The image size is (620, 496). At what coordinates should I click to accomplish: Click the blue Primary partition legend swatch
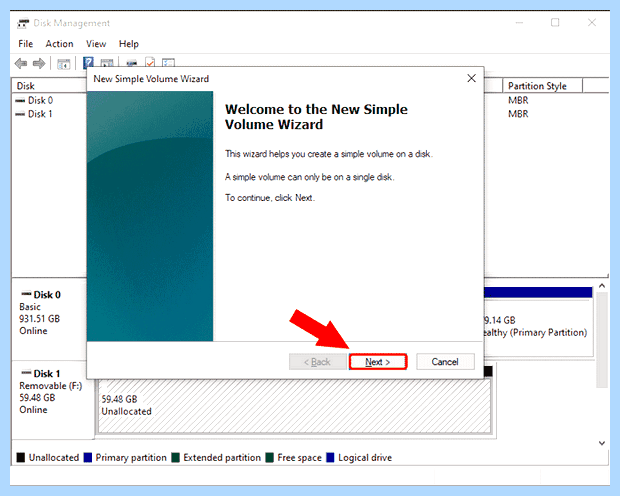click(88, 458)
